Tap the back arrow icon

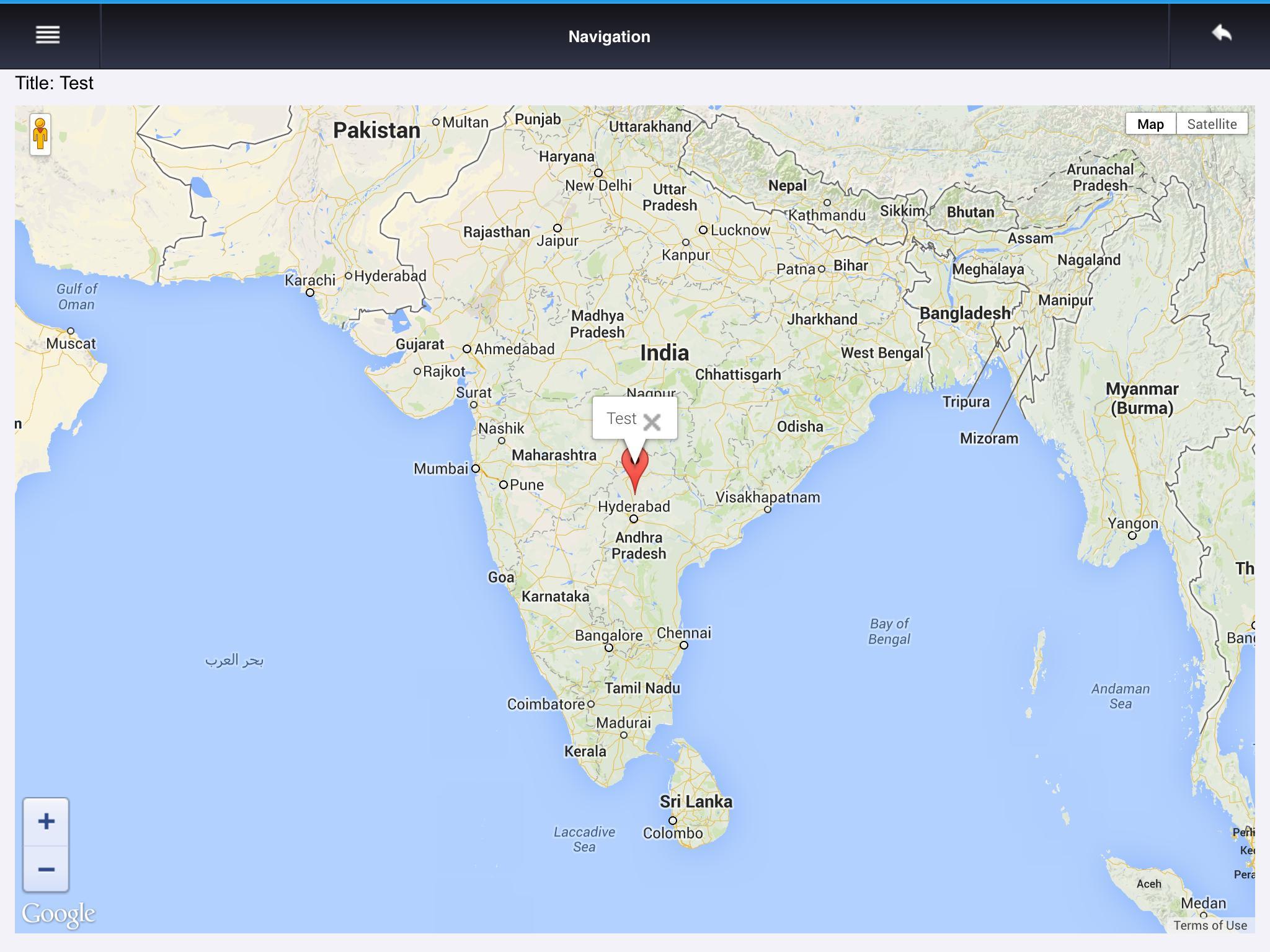tap(1222, 33)
